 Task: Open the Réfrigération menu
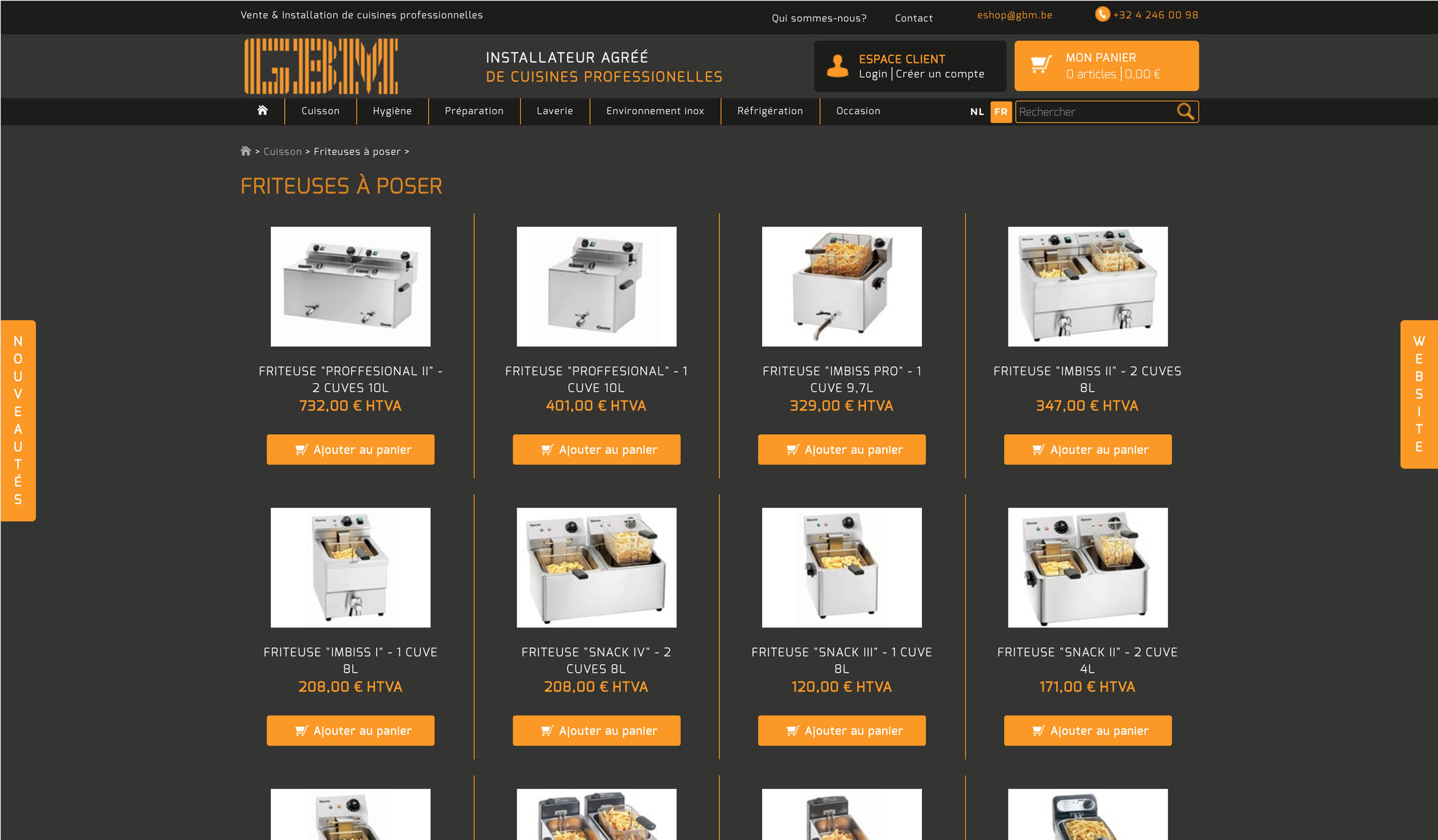tap(770, 111)
